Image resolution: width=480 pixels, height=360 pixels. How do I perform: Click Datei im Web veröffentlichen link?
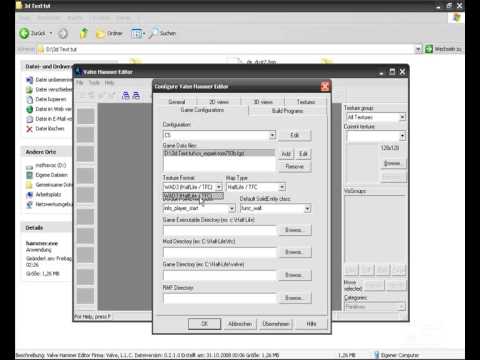click(x=49, y=109)
